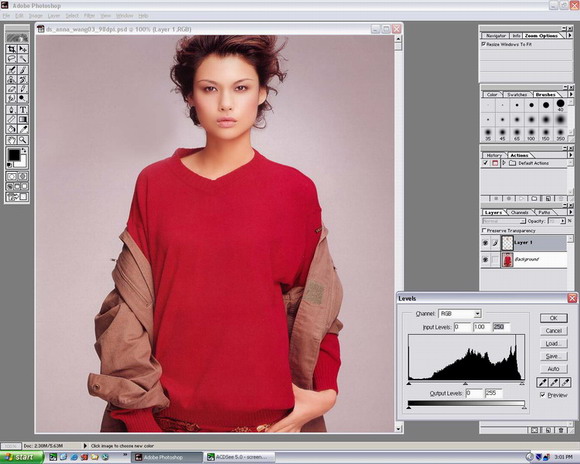
Task: Select the Eyedropper tool in the toolbox
Action: [x=23, y=129]
